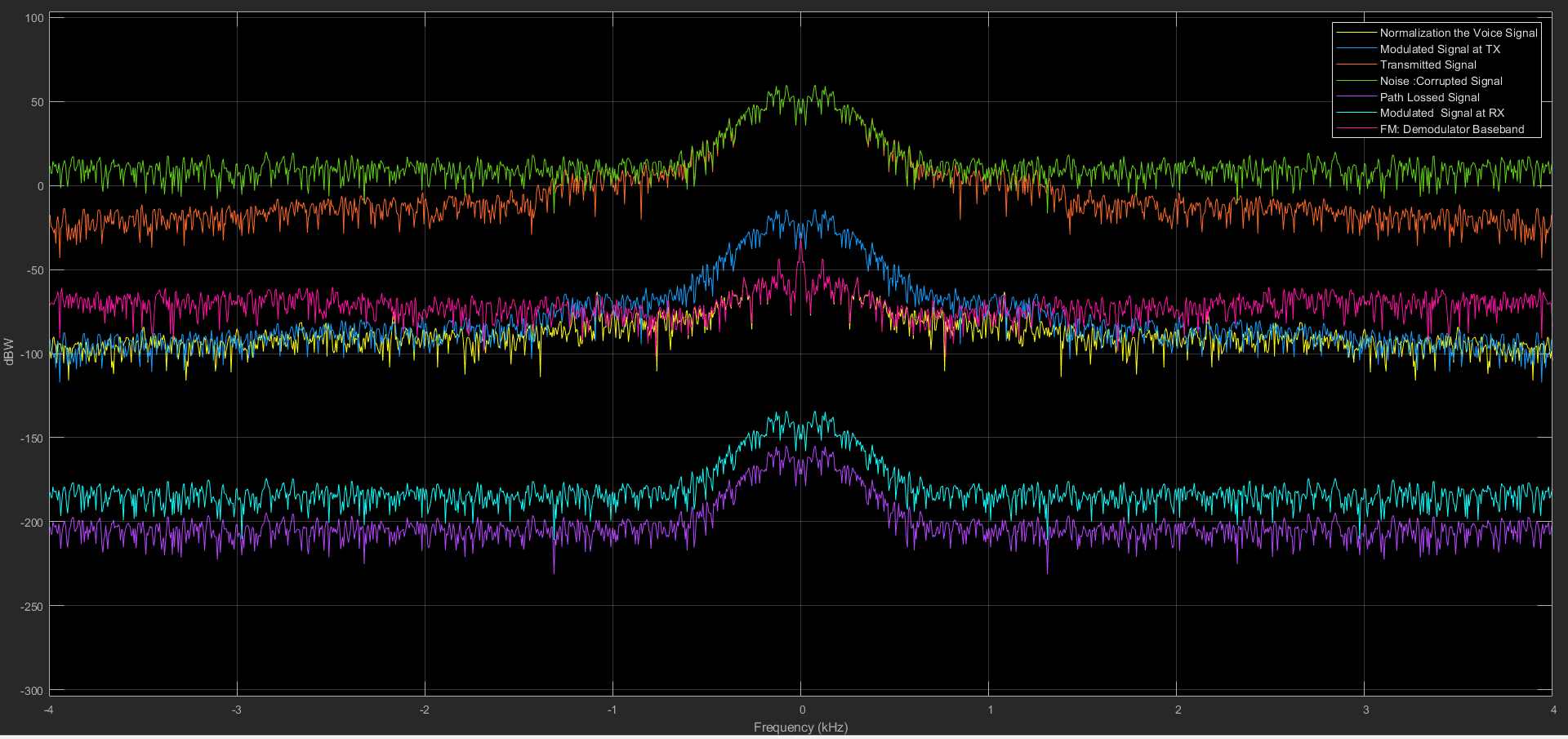
Task: Click the '1' tick on the frequency axis
Action: (990, 710)
